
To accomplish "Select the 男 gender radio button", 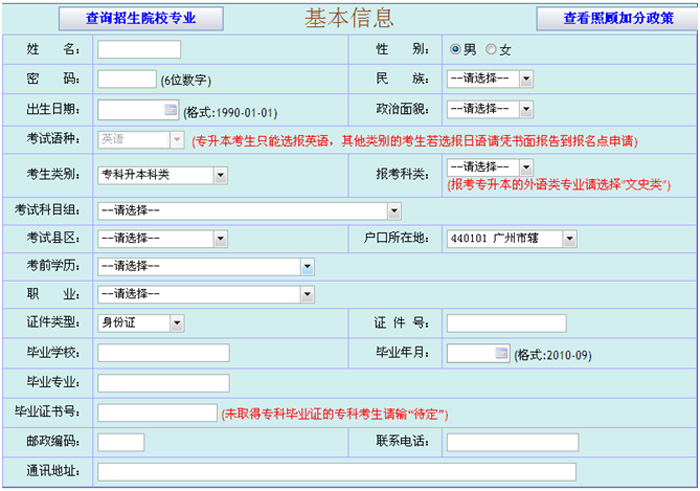I will [456, 49].
